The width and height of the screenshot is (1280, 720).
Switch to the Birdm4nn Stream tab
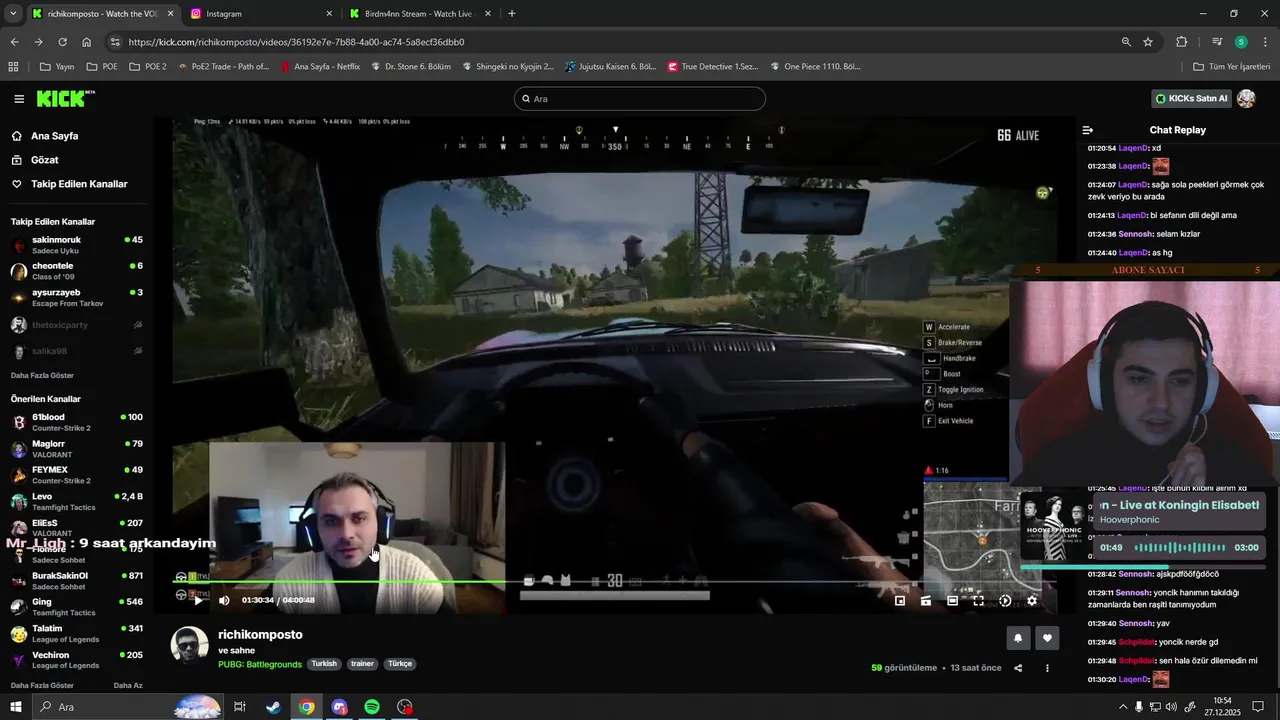tap(420, 14)
